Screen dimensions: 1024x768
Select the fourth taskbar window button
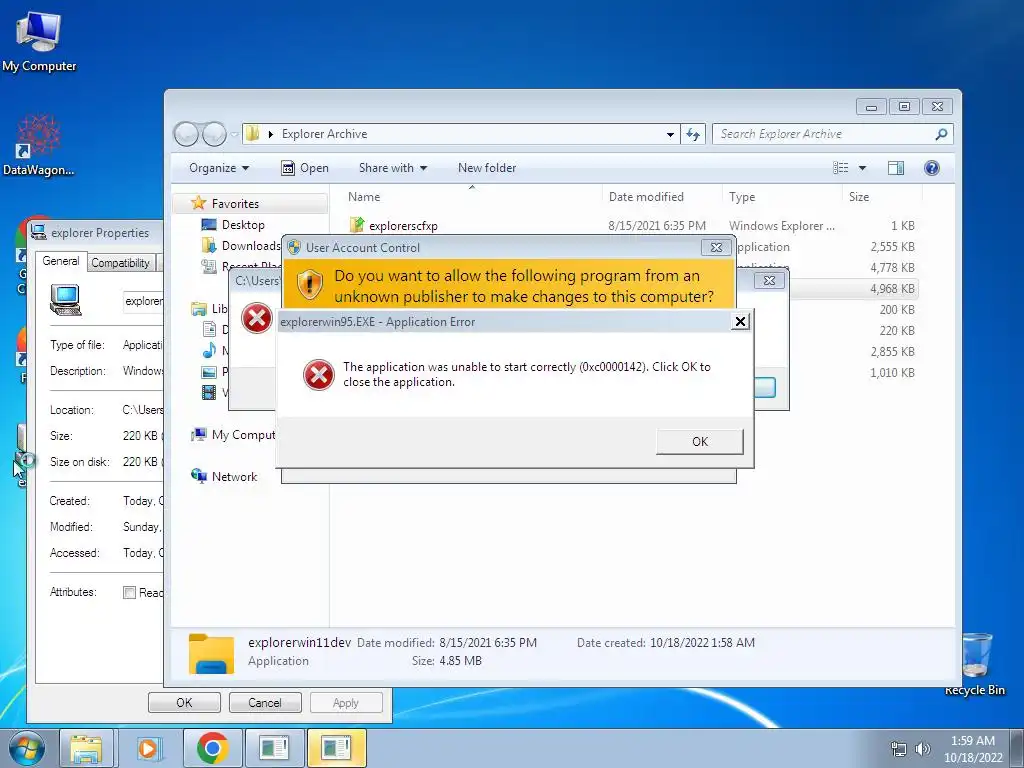click(x=274, y=748)
